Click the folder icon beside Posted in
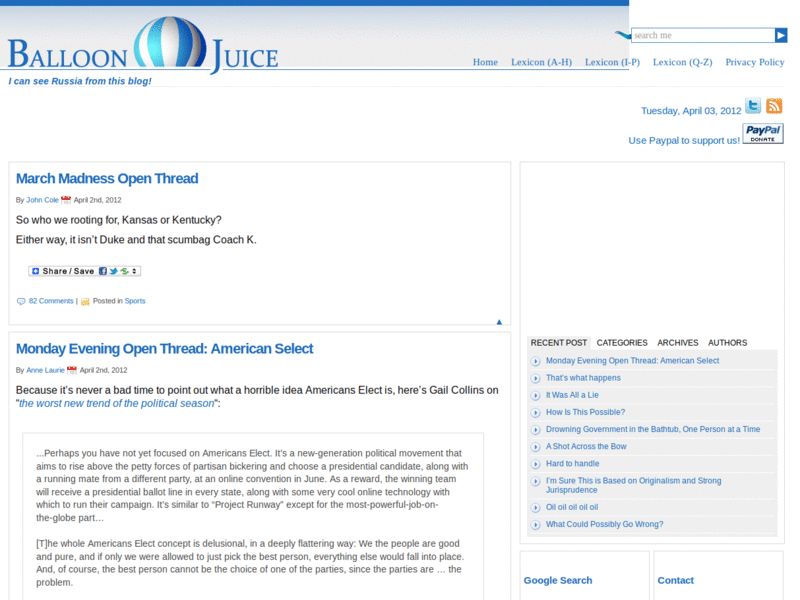Viewport: 800px width, 600px height. point(85,302)
